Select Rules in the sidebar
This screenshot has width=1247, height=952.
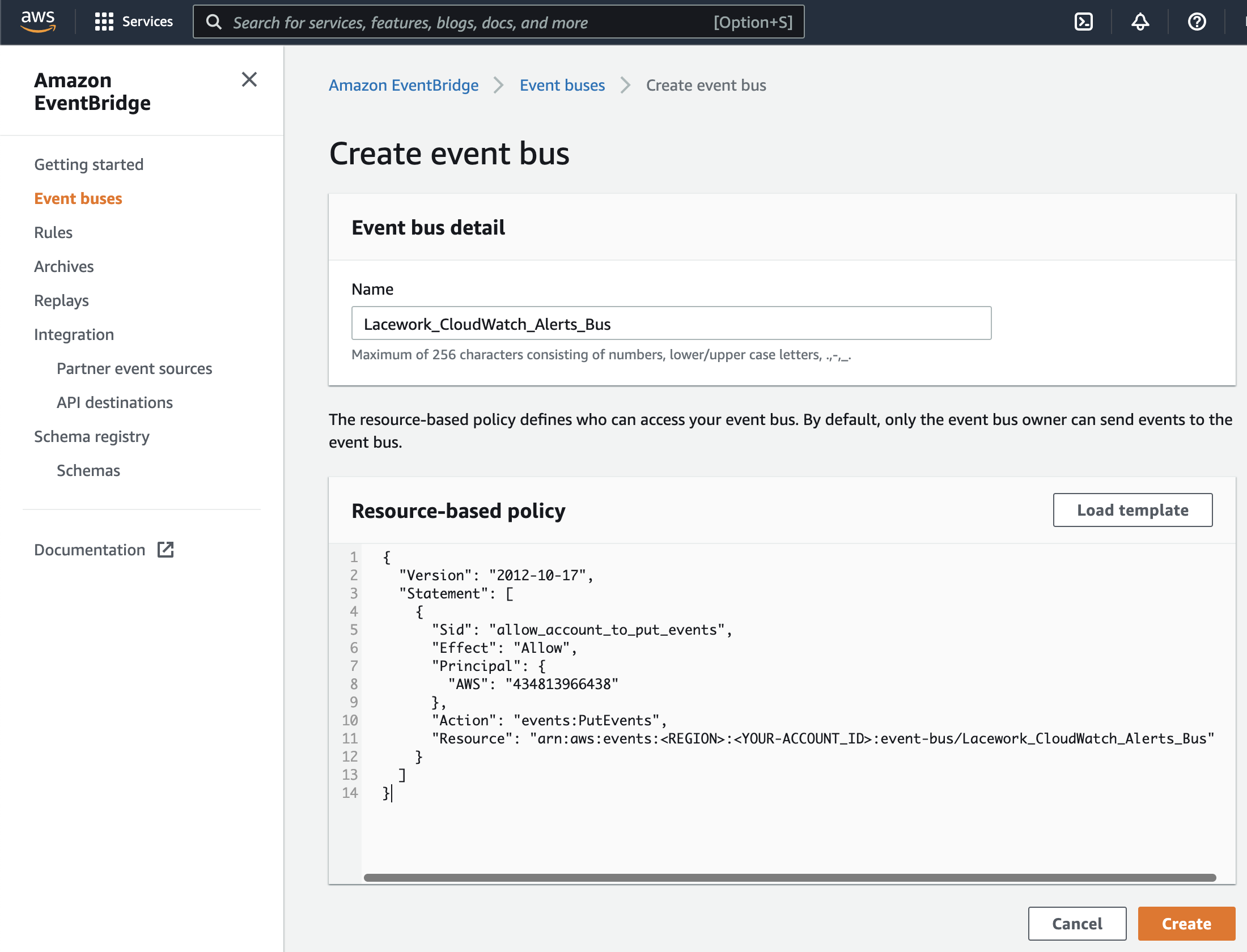pyautogui.click(x=53, y=232)
